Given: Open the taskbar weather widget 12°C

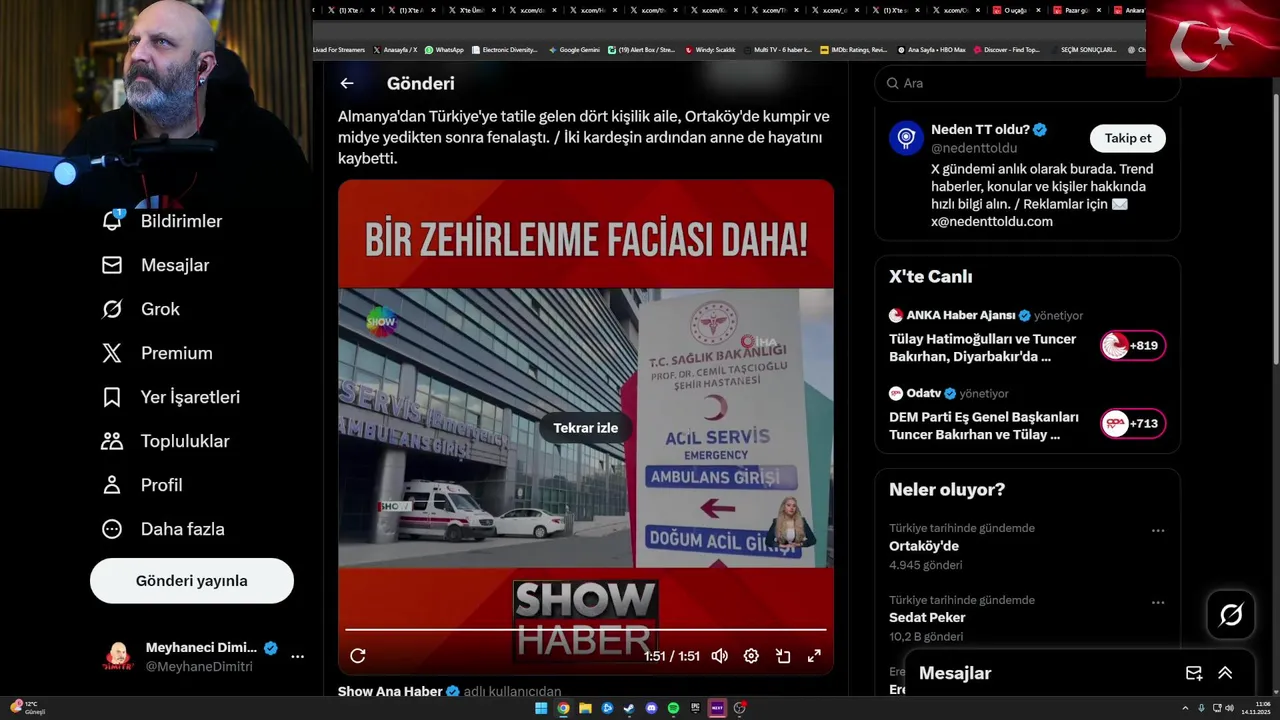Looking at the screenshot, I should point(28,708).
